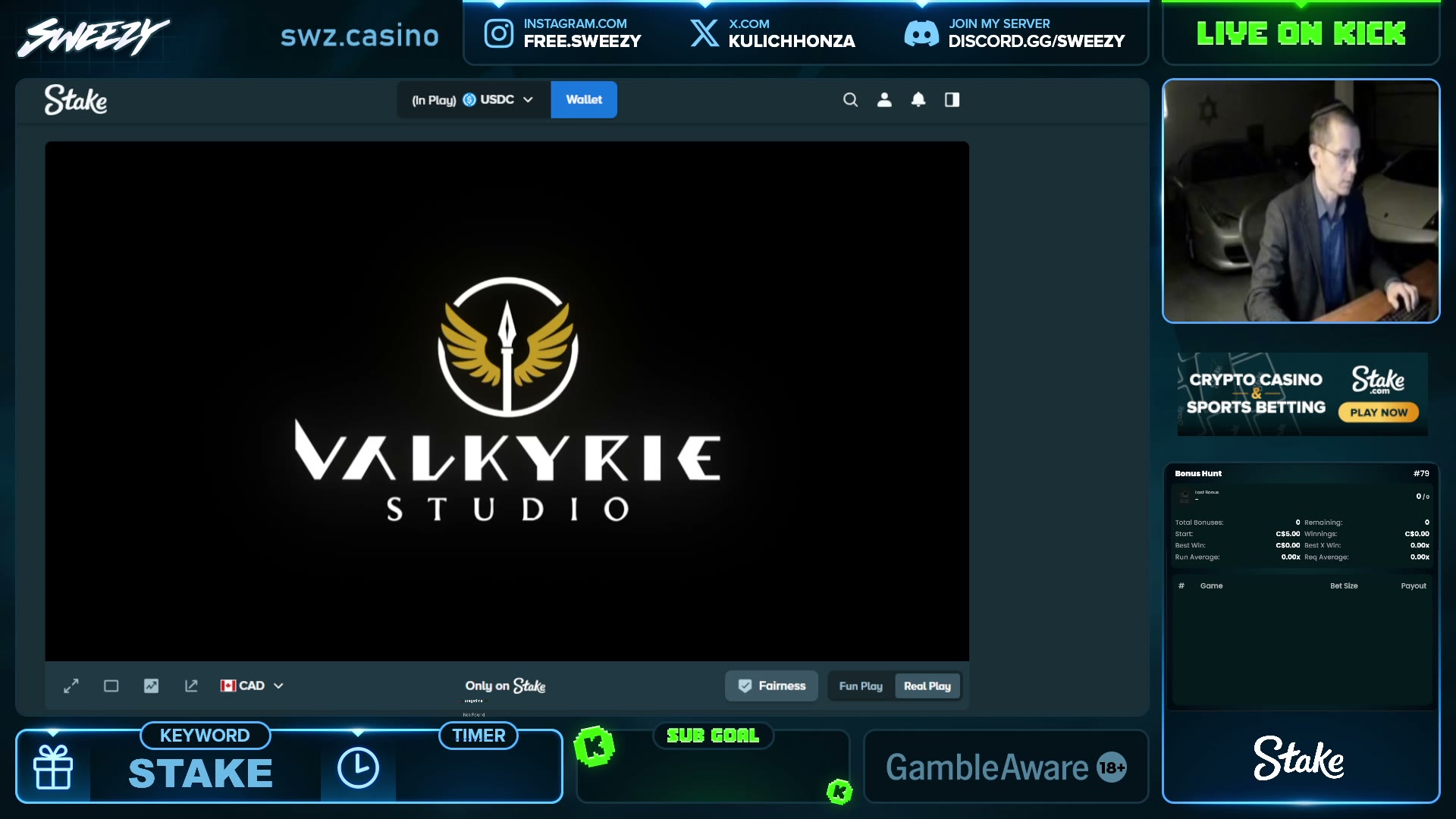
Task: Pop out game with external icon
Action: coord(191,686)
